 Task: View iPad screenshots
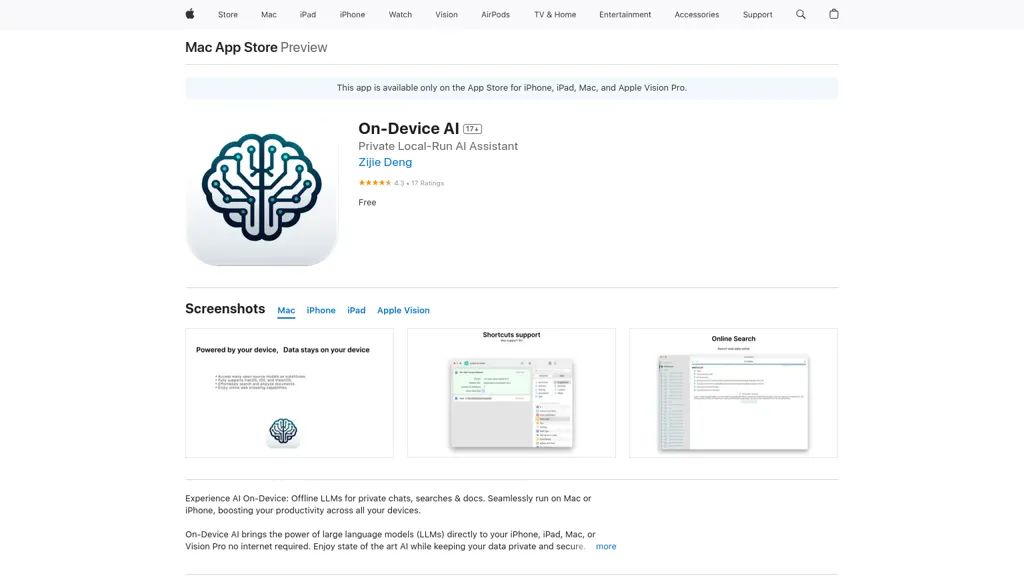coord(356,310)
